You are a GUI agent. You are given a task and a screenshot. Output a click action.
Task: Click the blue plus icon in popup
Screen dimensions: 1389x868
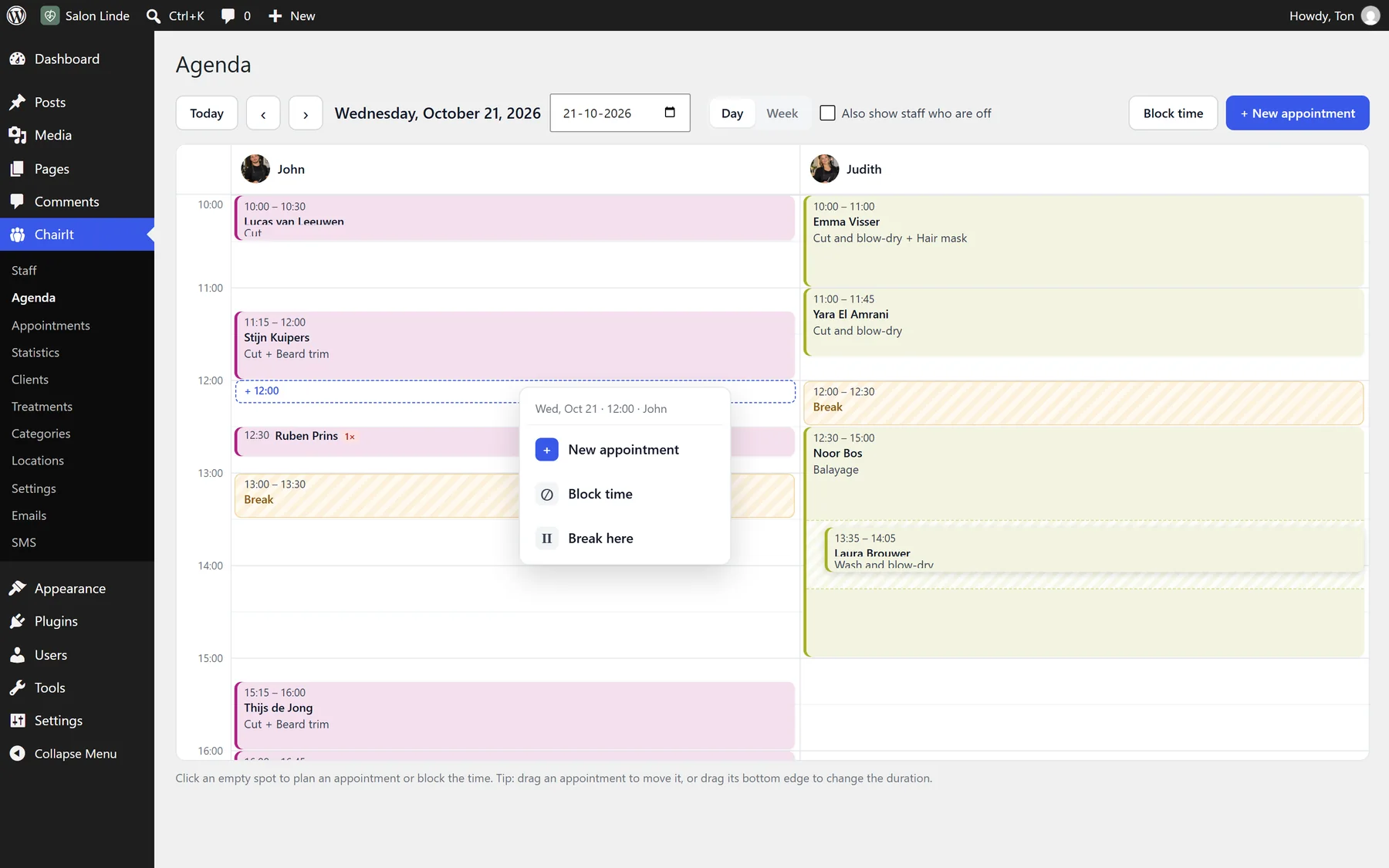(x=546, y=450)
